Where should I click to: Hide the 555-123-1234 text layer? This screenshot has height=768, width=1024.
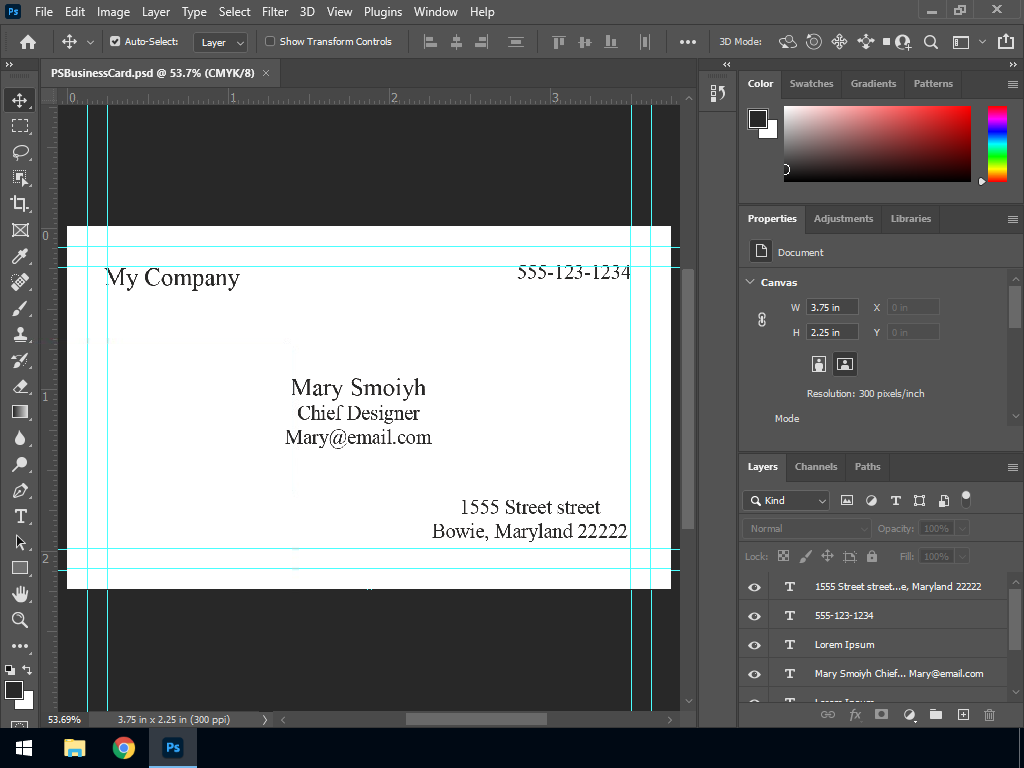[x=755, y=616]
